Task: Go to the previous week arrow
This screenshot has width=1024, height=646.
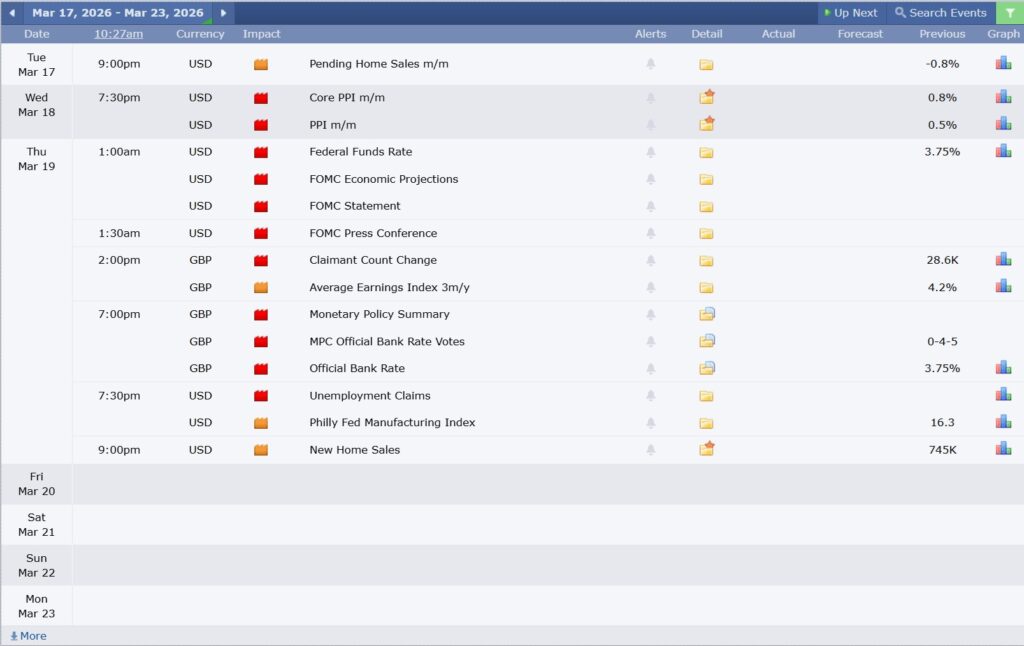Action: [x=12, y=13]
